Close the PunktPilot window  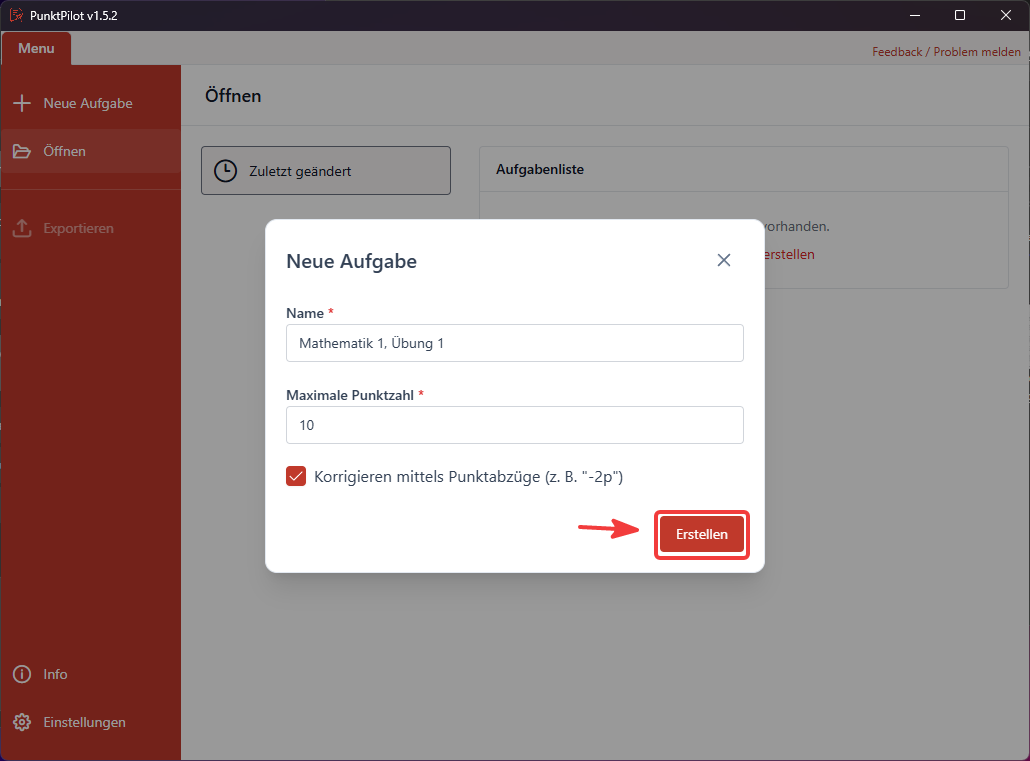(1006, 15)
